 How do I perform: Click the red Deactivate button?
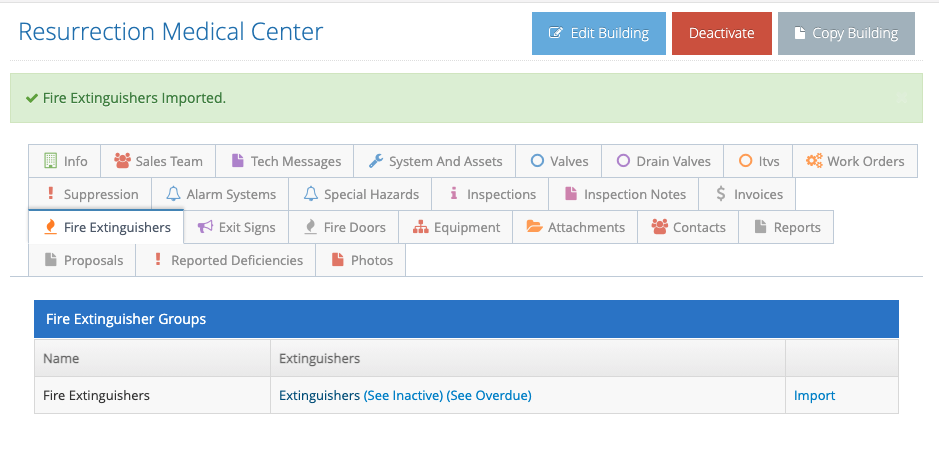coord(722,34)
